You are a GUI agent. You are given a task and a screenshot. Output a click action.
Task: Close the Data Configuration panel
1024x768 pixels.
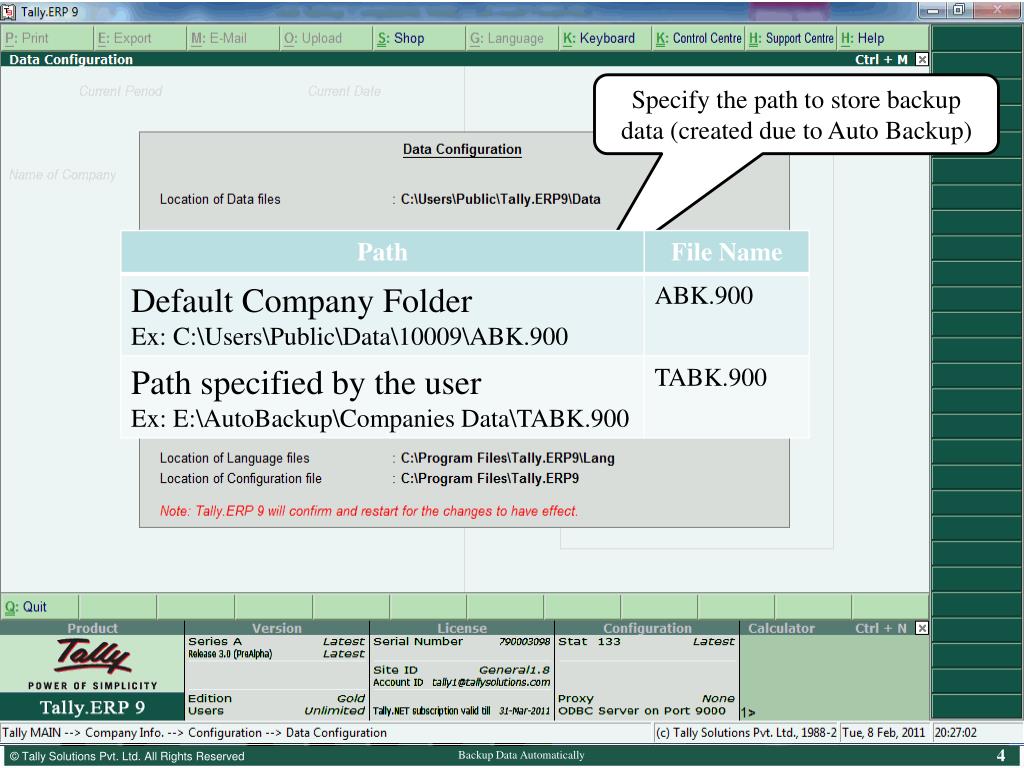[x=921, y=59]
